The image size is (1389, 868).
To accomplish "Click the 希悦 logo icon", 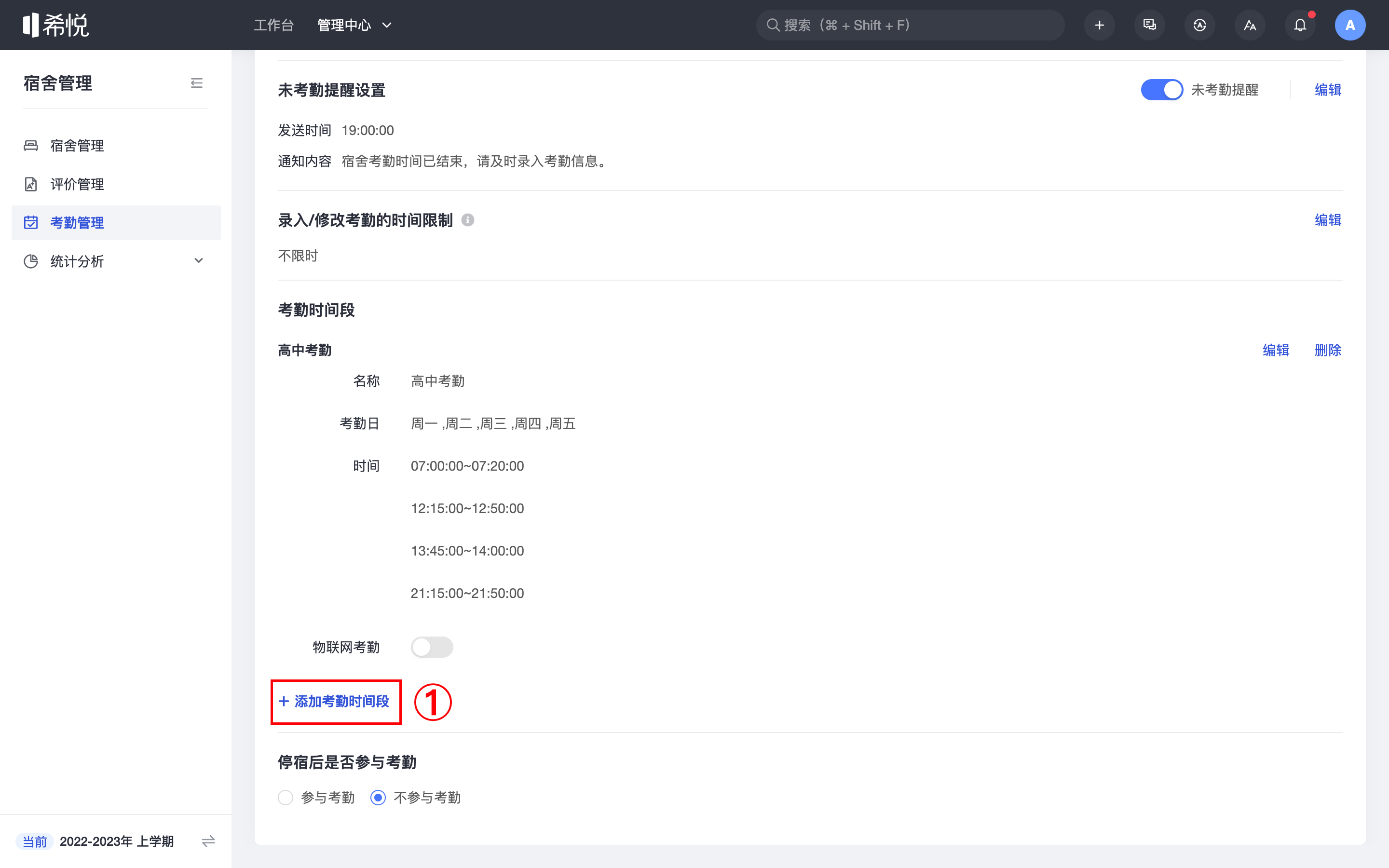I will coord(55,25).
